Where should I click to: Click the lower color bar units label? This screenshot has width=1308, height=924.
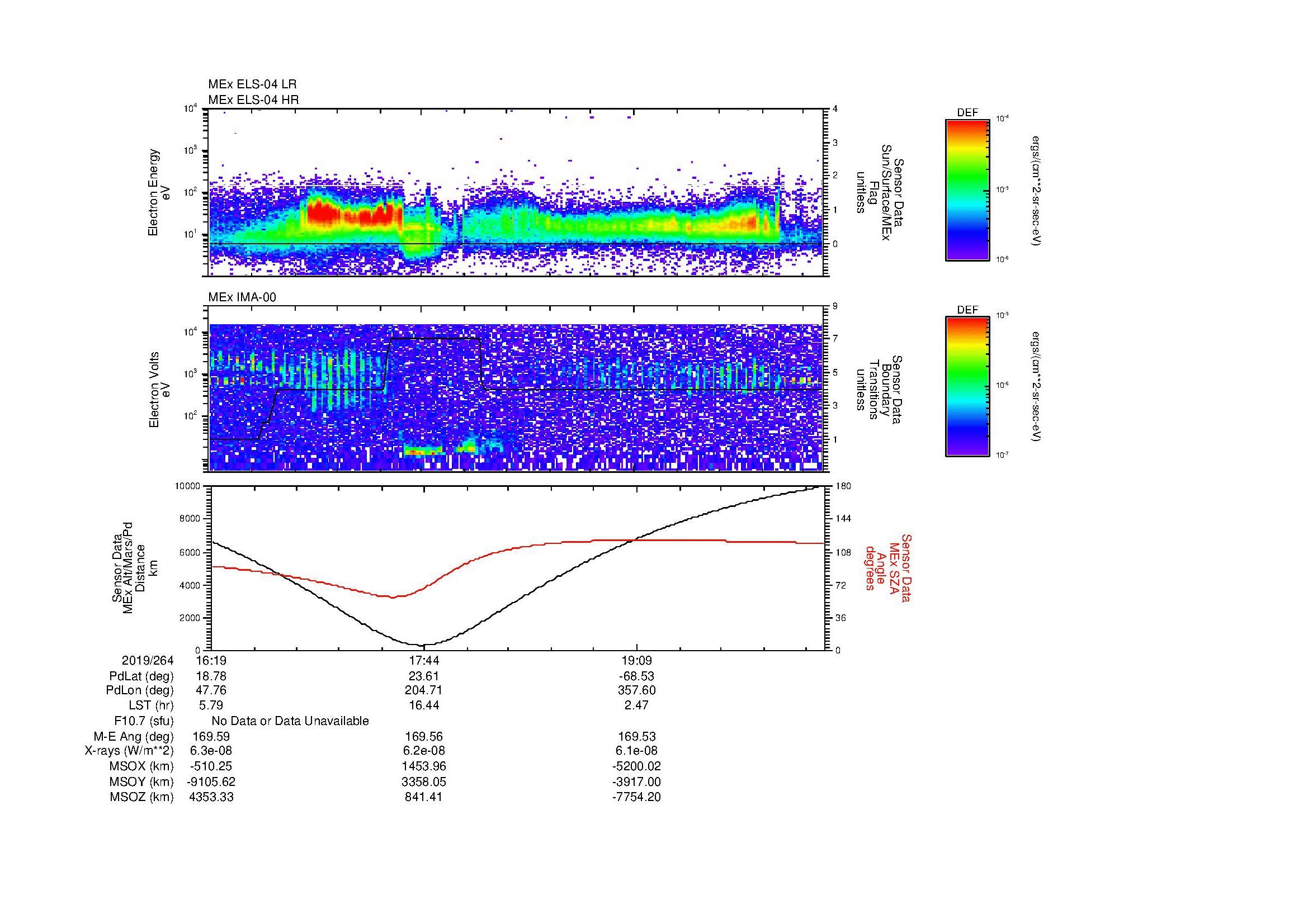pyautogui.click(x=1035, y=387)
